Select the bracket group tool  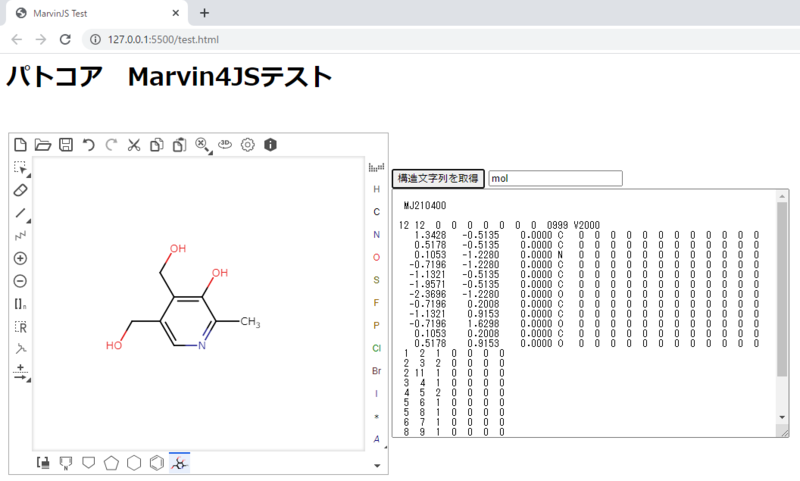(20, 304)
